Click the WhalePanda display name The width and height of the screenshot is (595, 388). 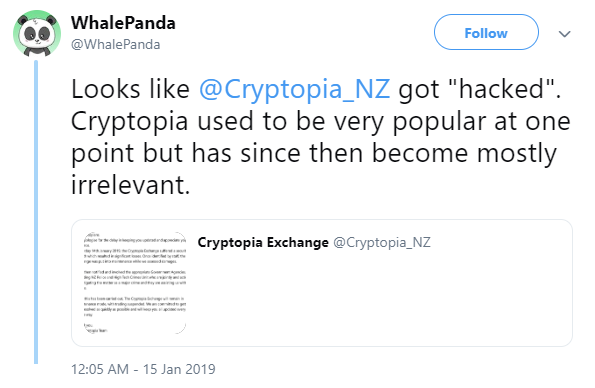pos(123,23)
